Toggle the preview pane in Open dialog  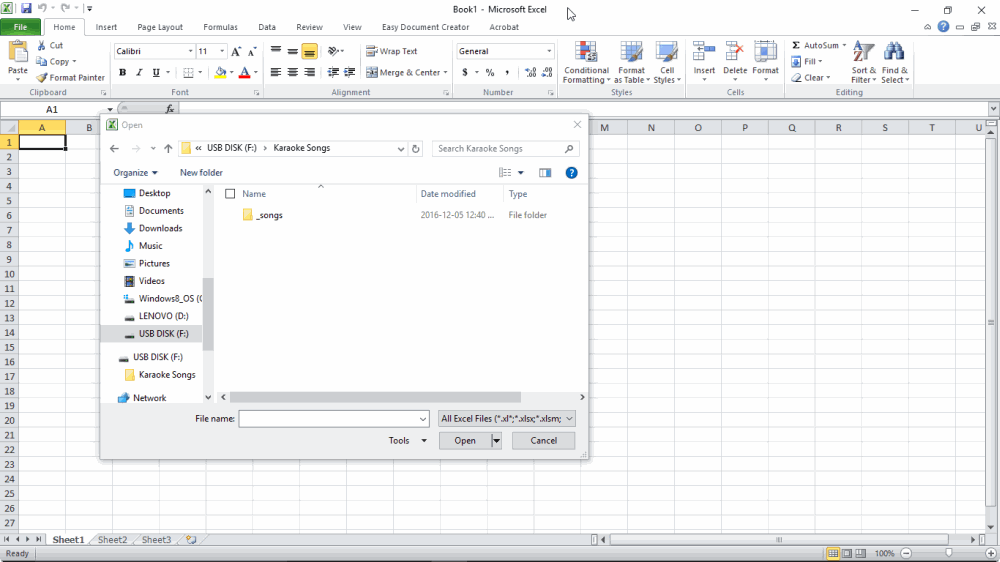[545, 173]
